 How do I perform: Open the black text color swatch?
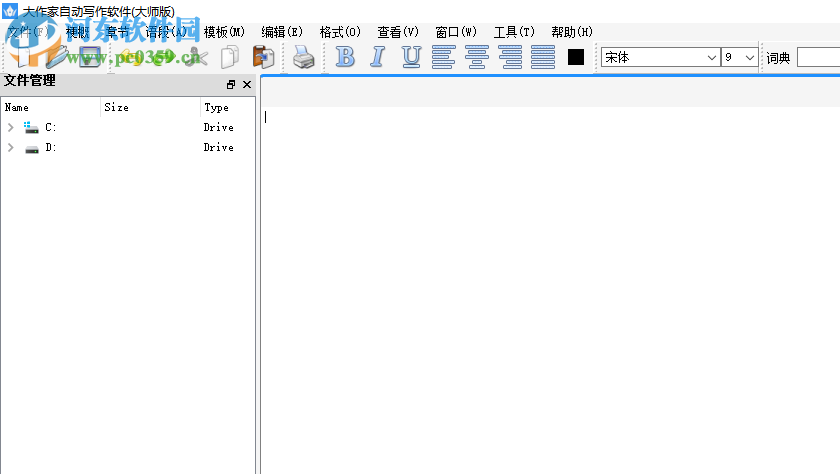coord(576,57)
